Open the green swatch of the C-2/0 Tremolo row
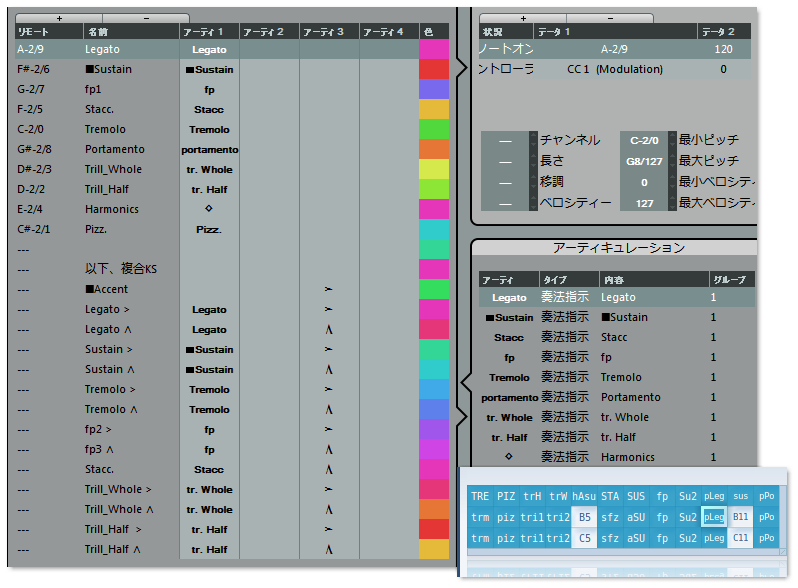798x588 pixels. (434, 129)
